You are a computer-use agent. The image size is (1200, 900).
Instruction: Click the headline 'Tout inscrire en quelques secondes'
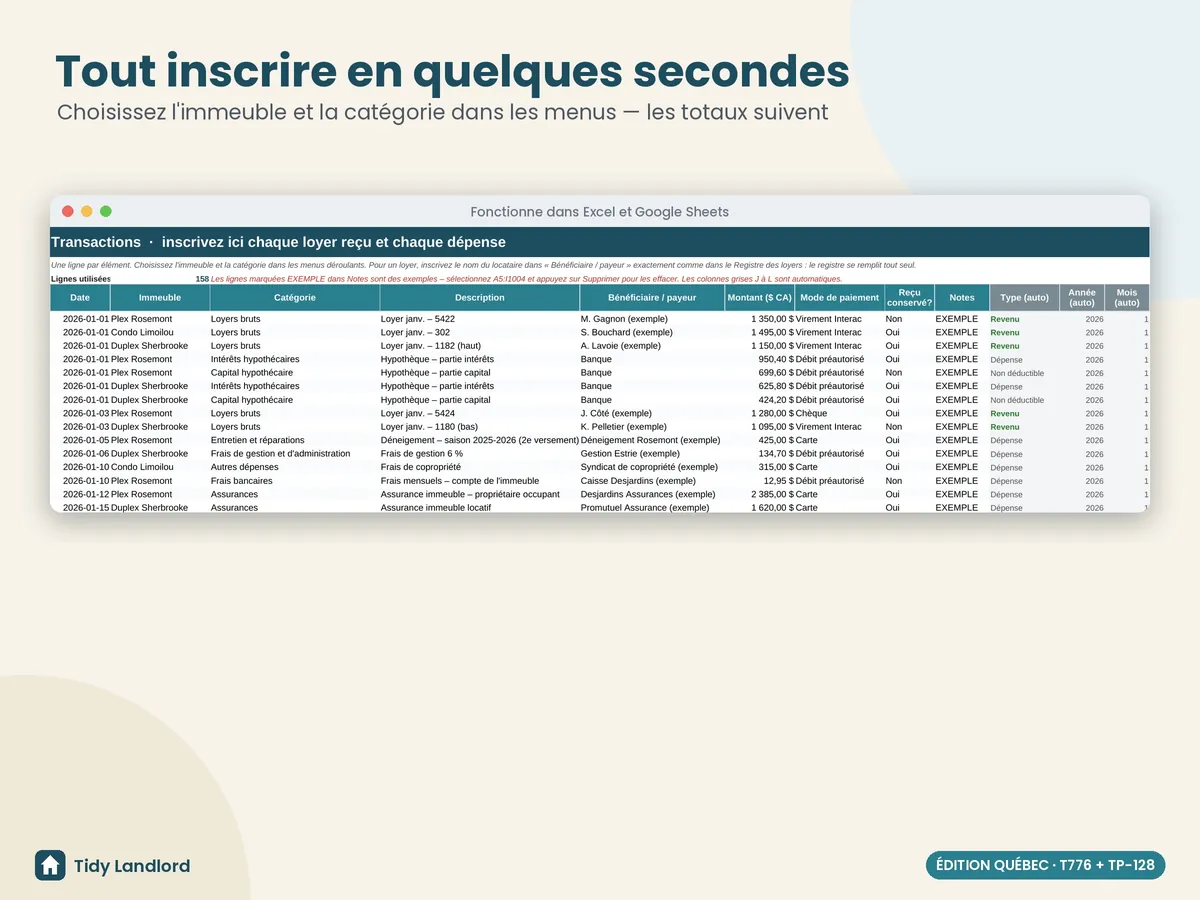pos(452,70)
